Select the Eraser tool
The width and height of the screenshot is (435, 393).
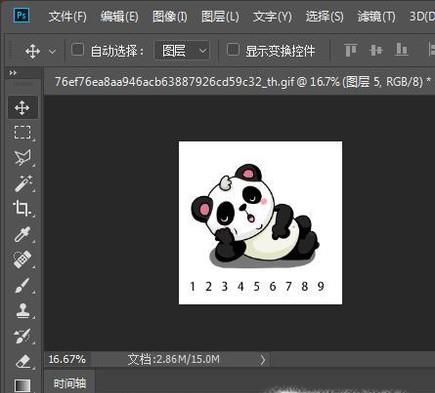point(23,362)
